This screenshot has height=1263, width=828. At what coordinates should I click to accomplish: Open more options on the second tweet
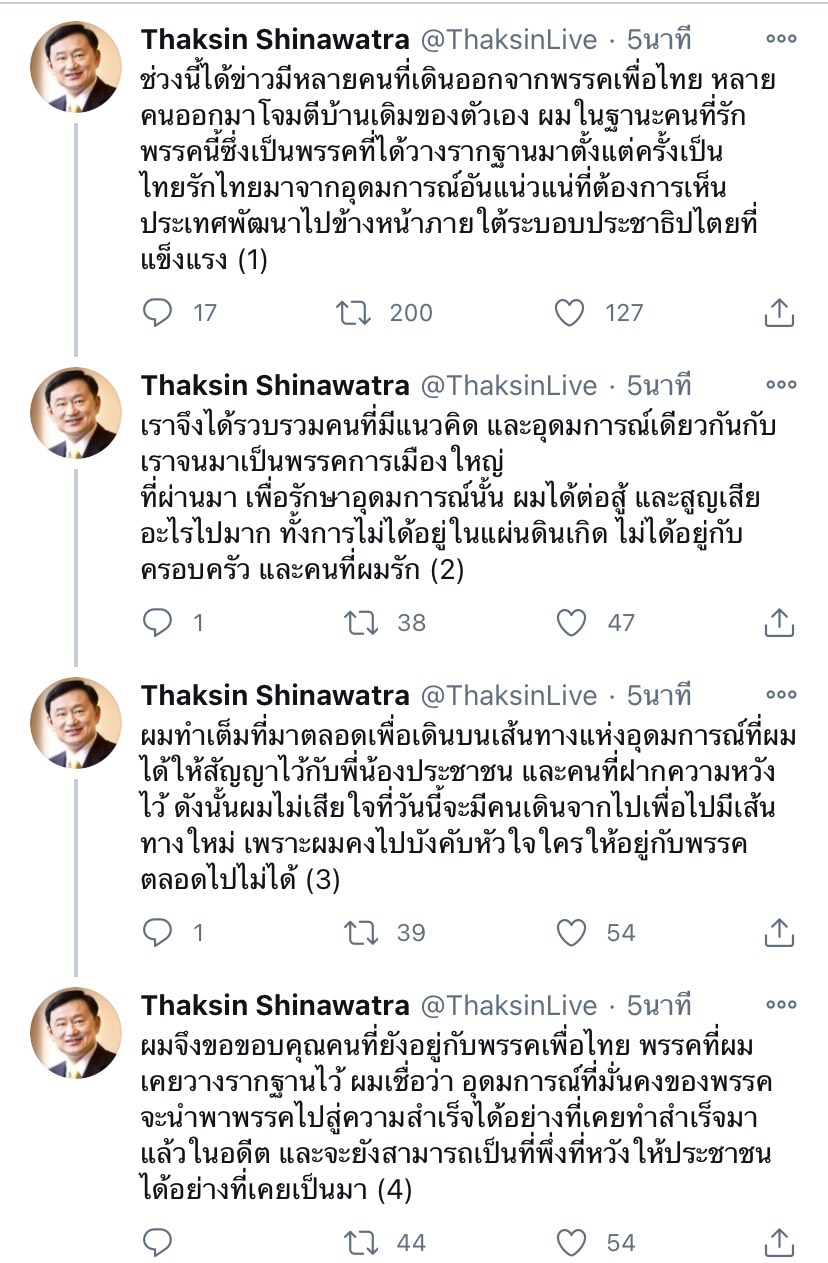(x=780, y=385)
